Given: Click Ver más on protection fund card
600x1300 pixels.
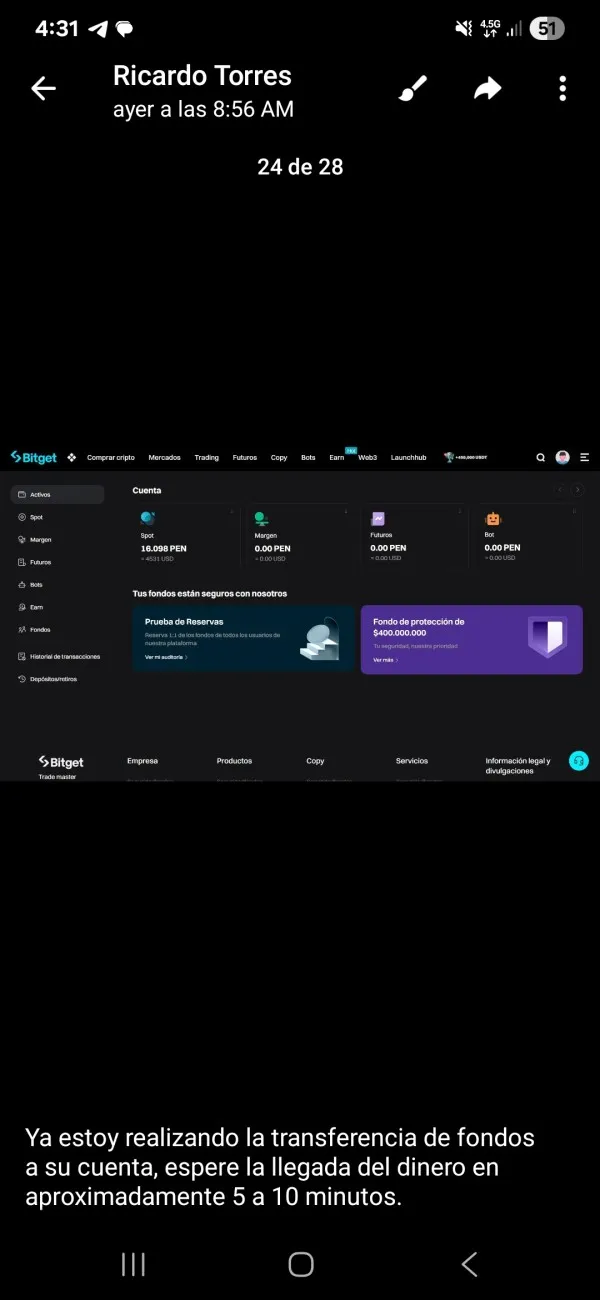Looking at the screenshot, I should [x=386, y=660].
